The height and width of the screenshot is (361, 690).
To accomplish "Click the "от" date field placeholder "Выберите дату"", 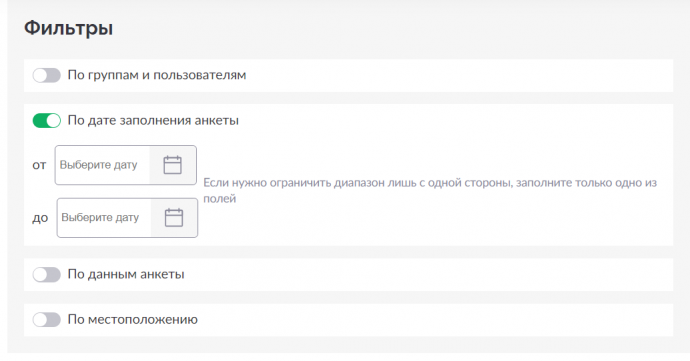I will pos(99,165).
